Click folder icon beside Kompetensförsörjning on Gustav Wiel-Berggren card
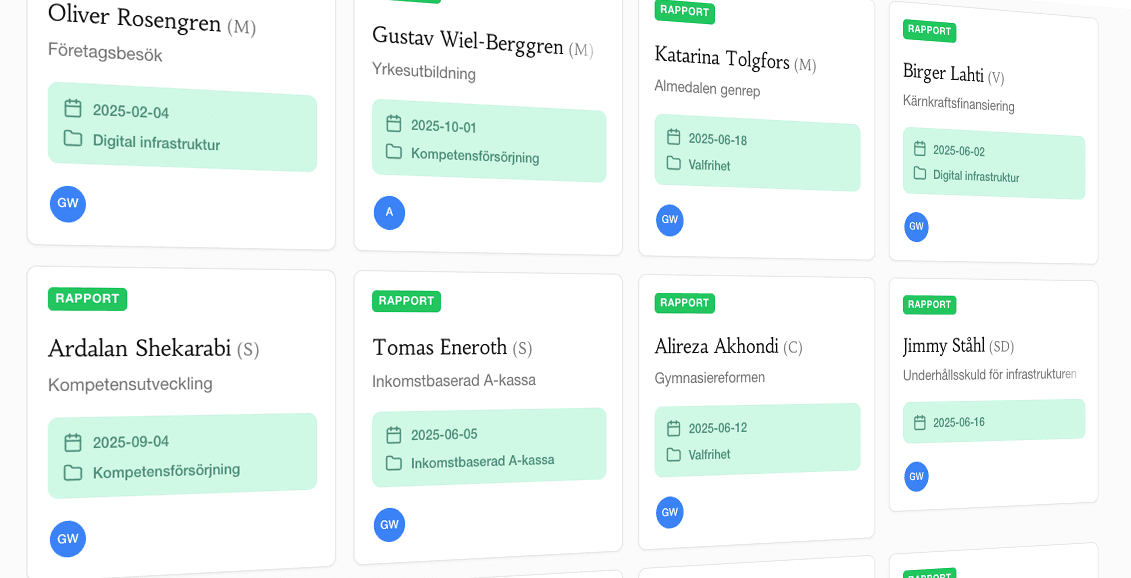 (x=394, y=152)
